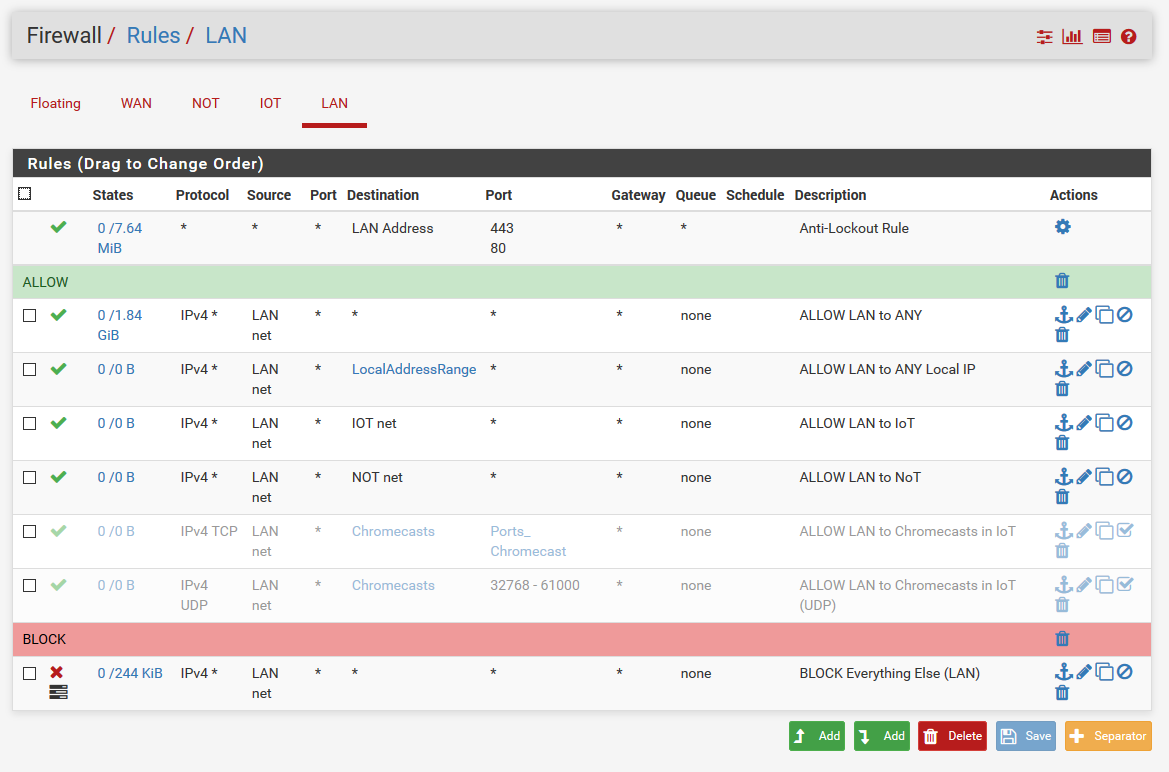Copy the ALLOW LAN to IoT rule
1169x772 pixels.
coord(1104,423)
